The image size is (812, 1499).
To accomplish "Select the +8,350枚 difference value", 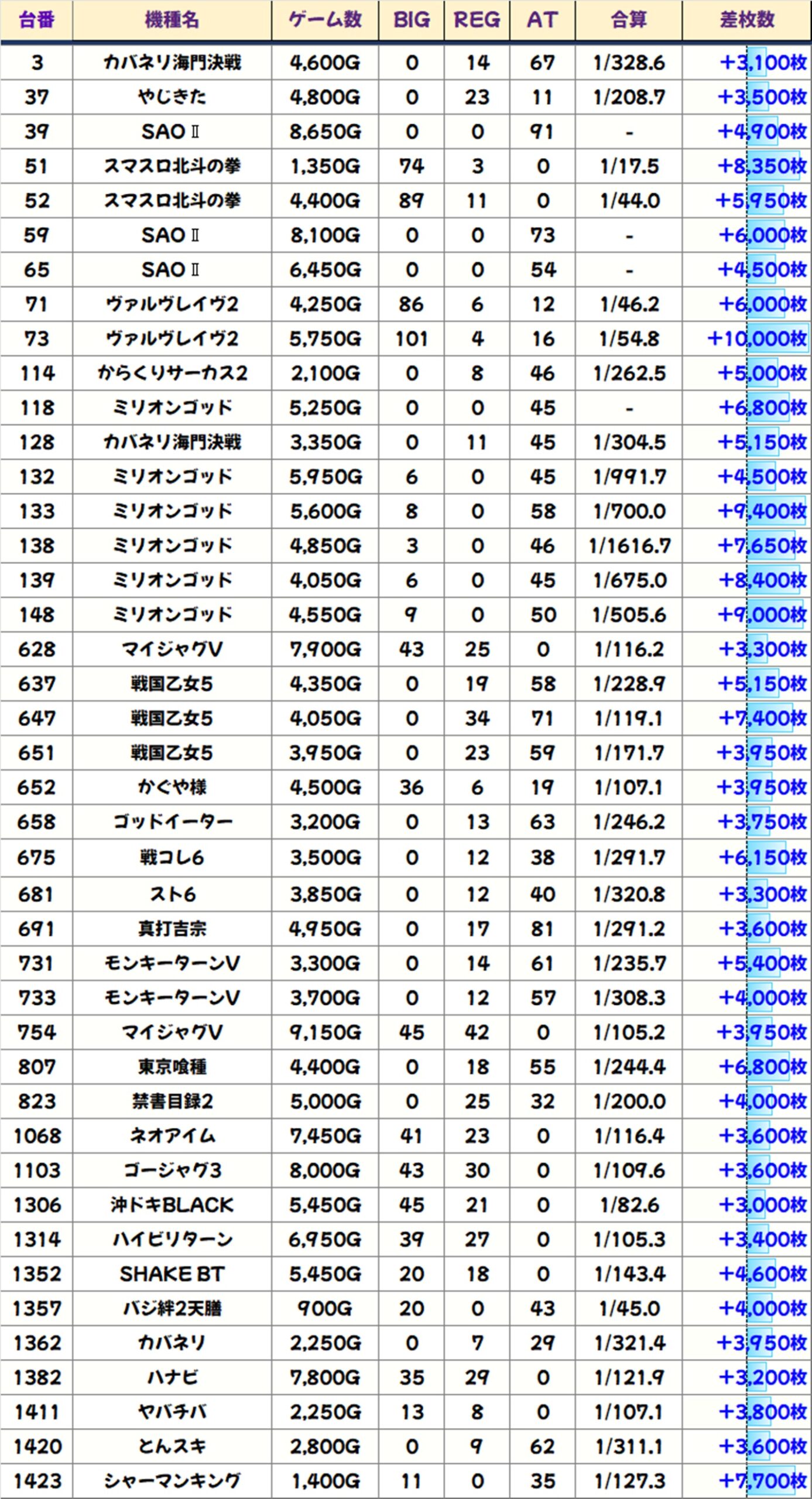I will (x=762, y=166).
